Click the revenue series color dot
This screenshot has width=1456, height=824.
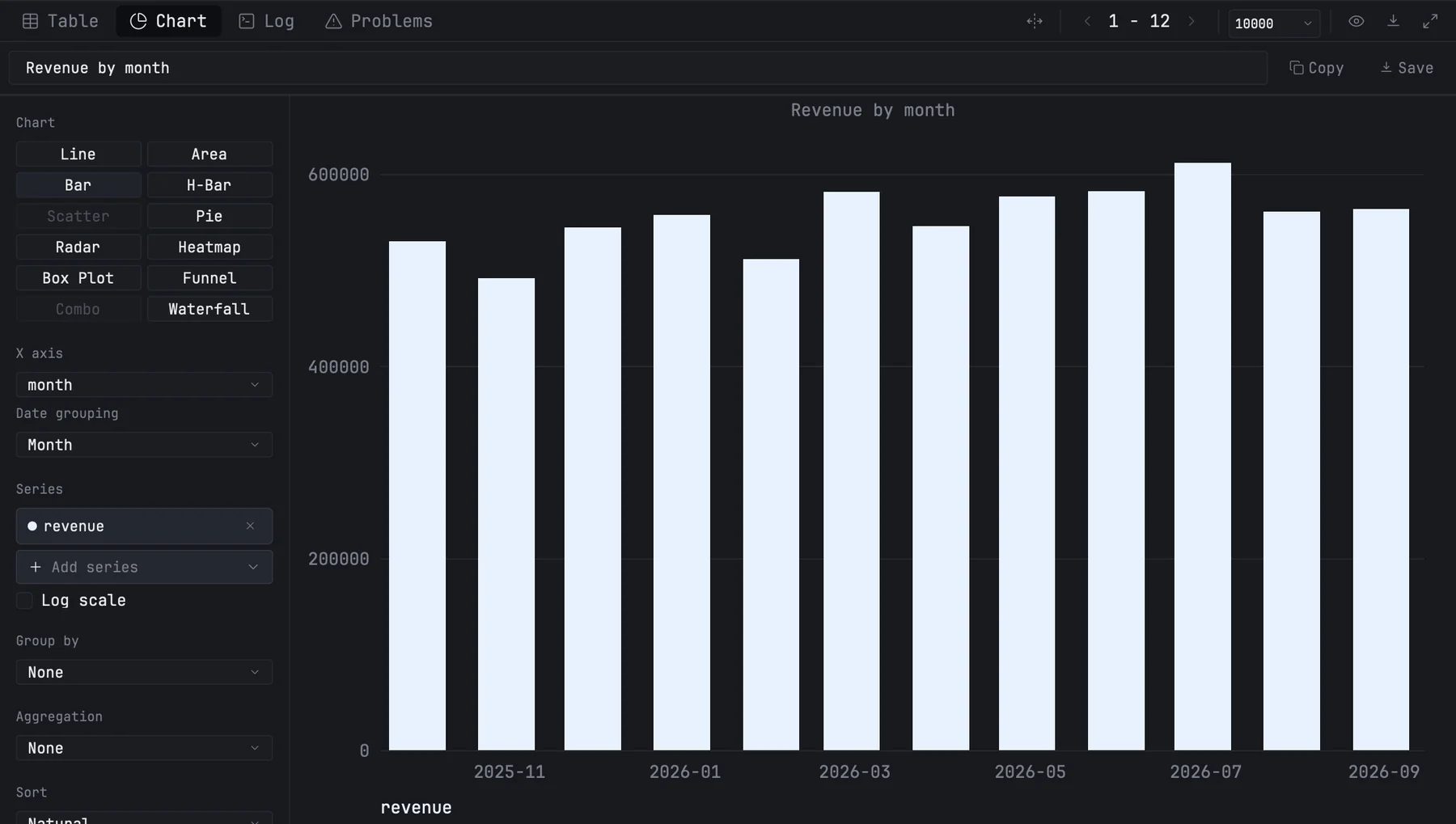32,526
